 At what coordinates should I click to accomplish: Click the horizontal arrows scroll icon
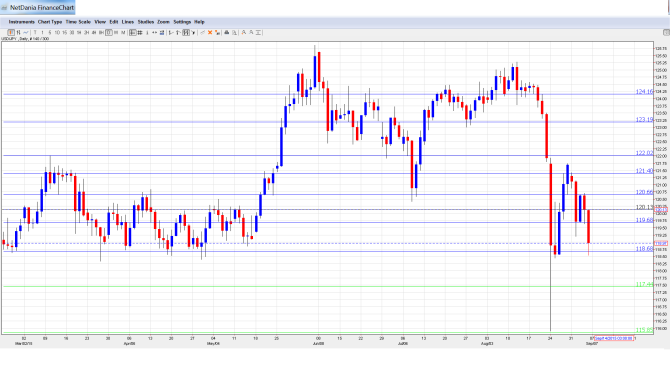(x=154, y=32)
